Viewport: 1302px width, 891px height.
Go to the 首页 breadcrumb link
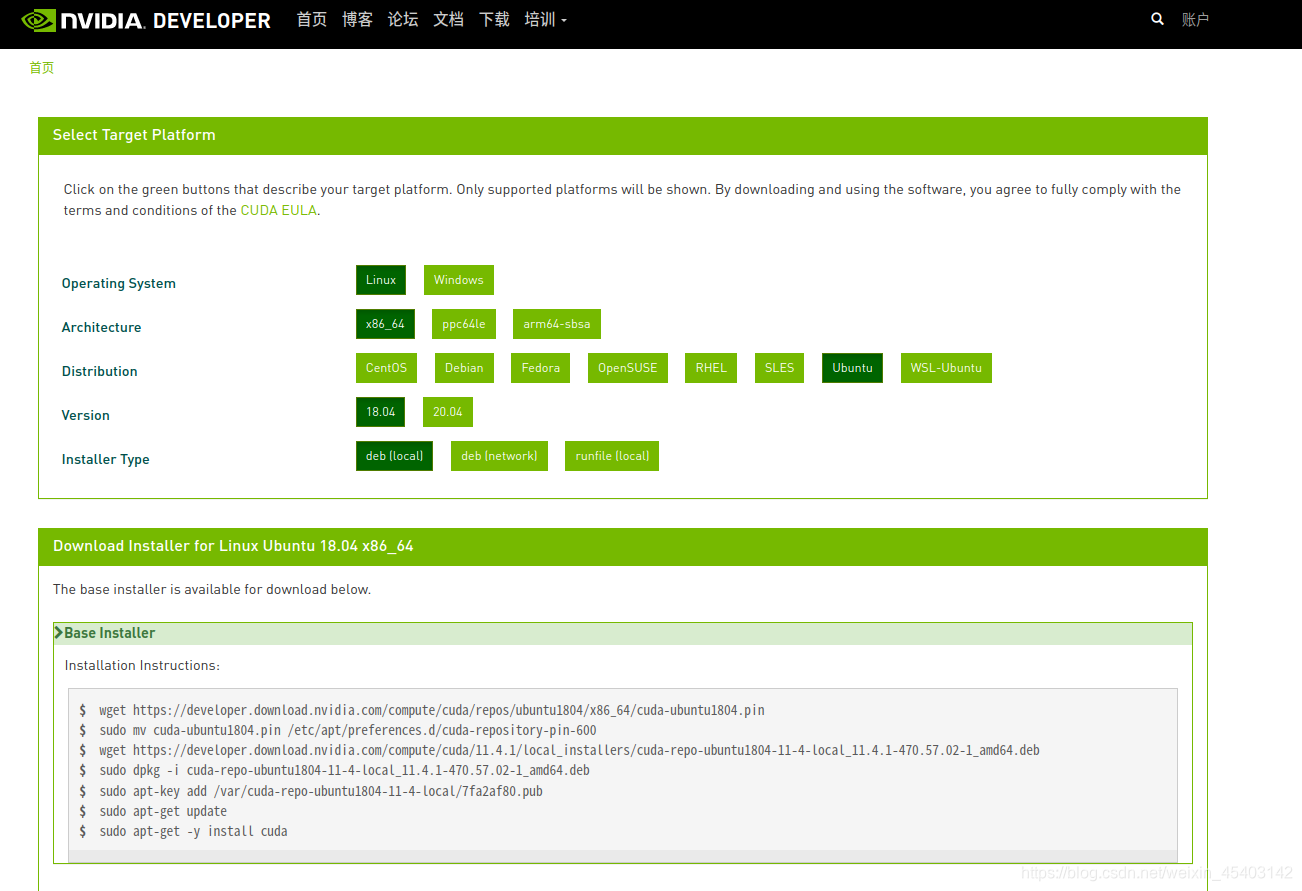pos(41,68)
